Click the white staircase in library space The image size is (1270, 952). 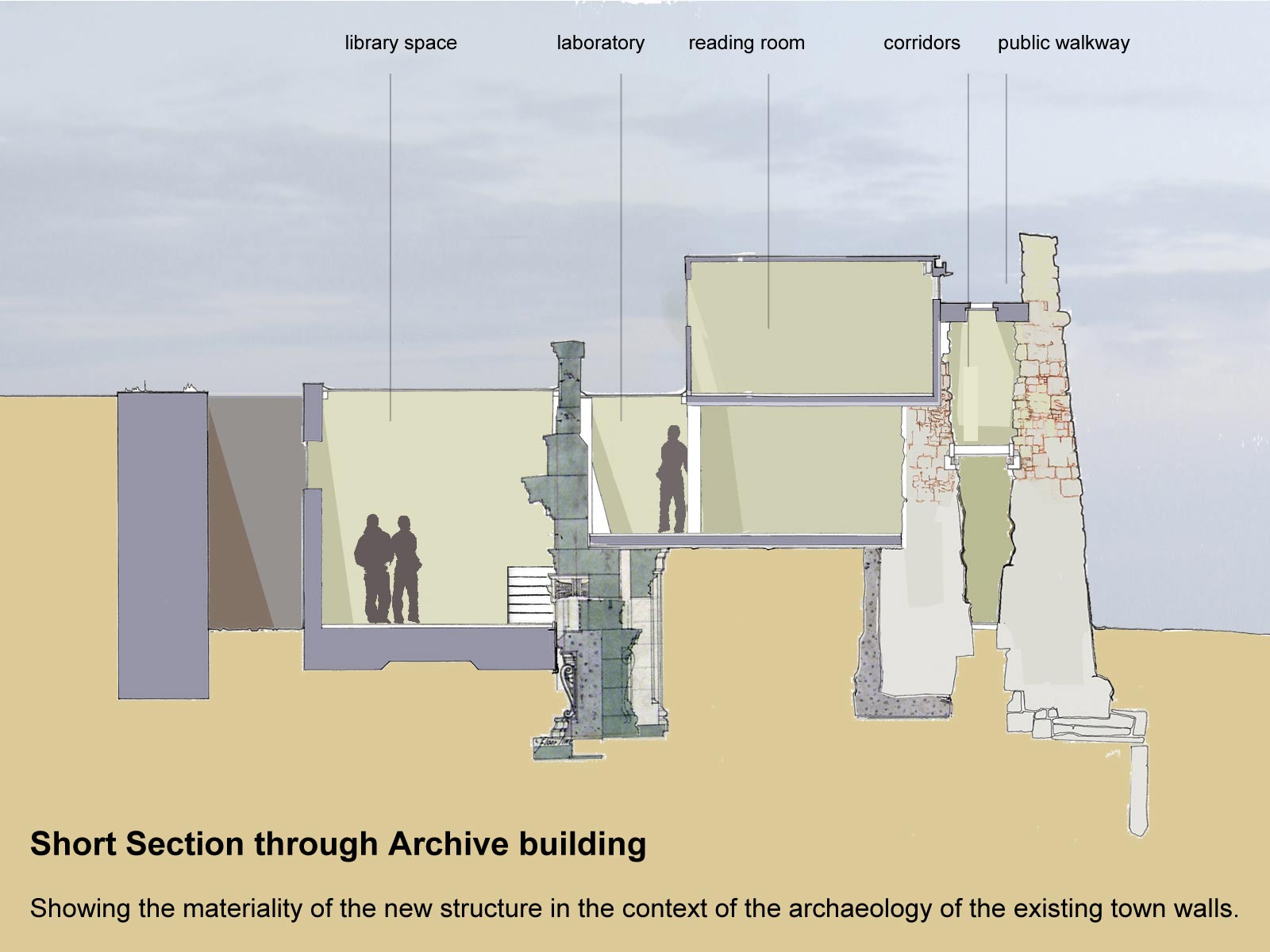(529, 595)
